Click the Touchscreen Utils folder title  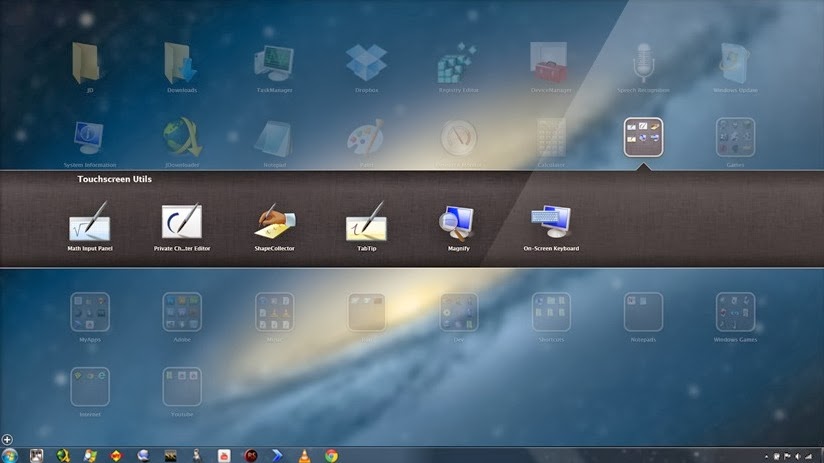pyautogui.click(x=115, y=179)
